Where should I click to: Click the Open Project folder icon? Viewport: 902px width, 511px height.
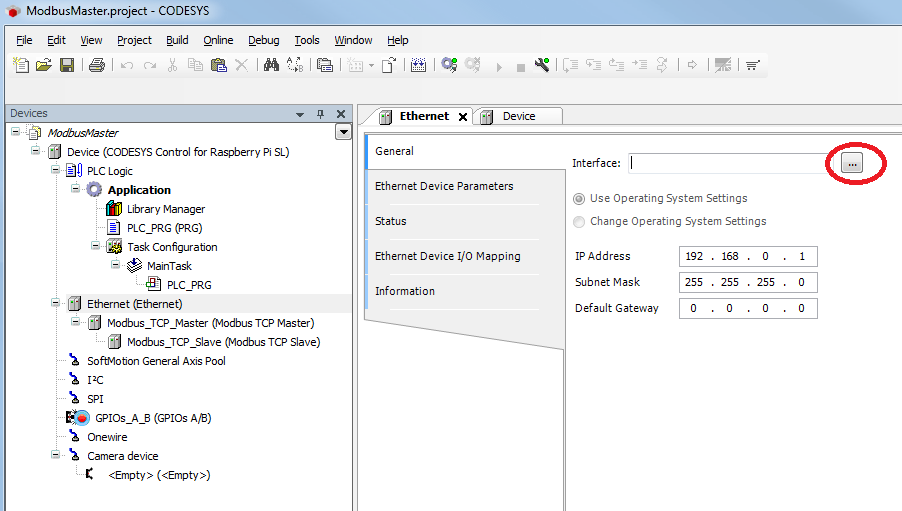pos(43,66)
